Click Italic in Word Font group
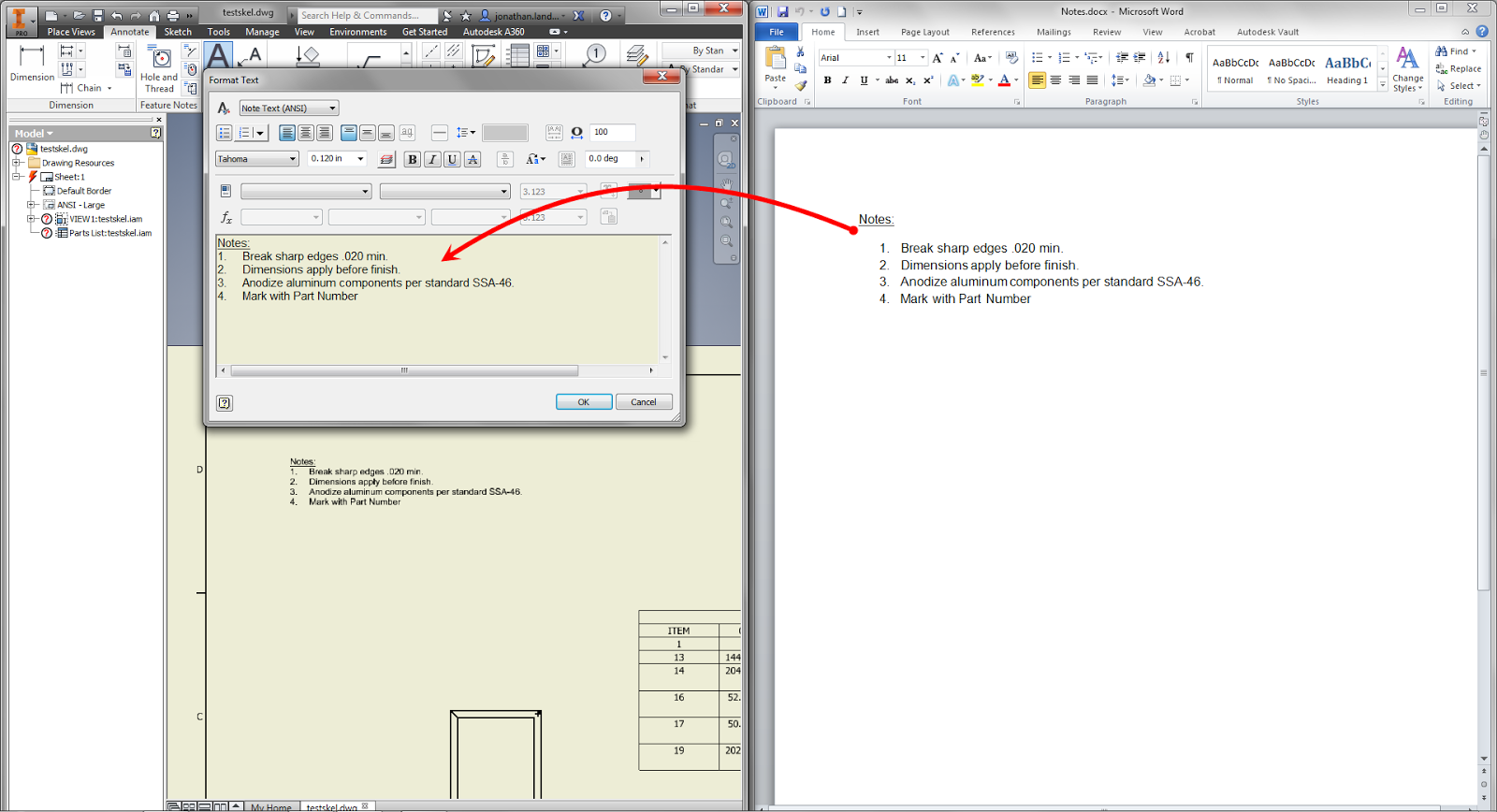The height and width of the screenshot is (812, 1497). (x=845, y=80)
